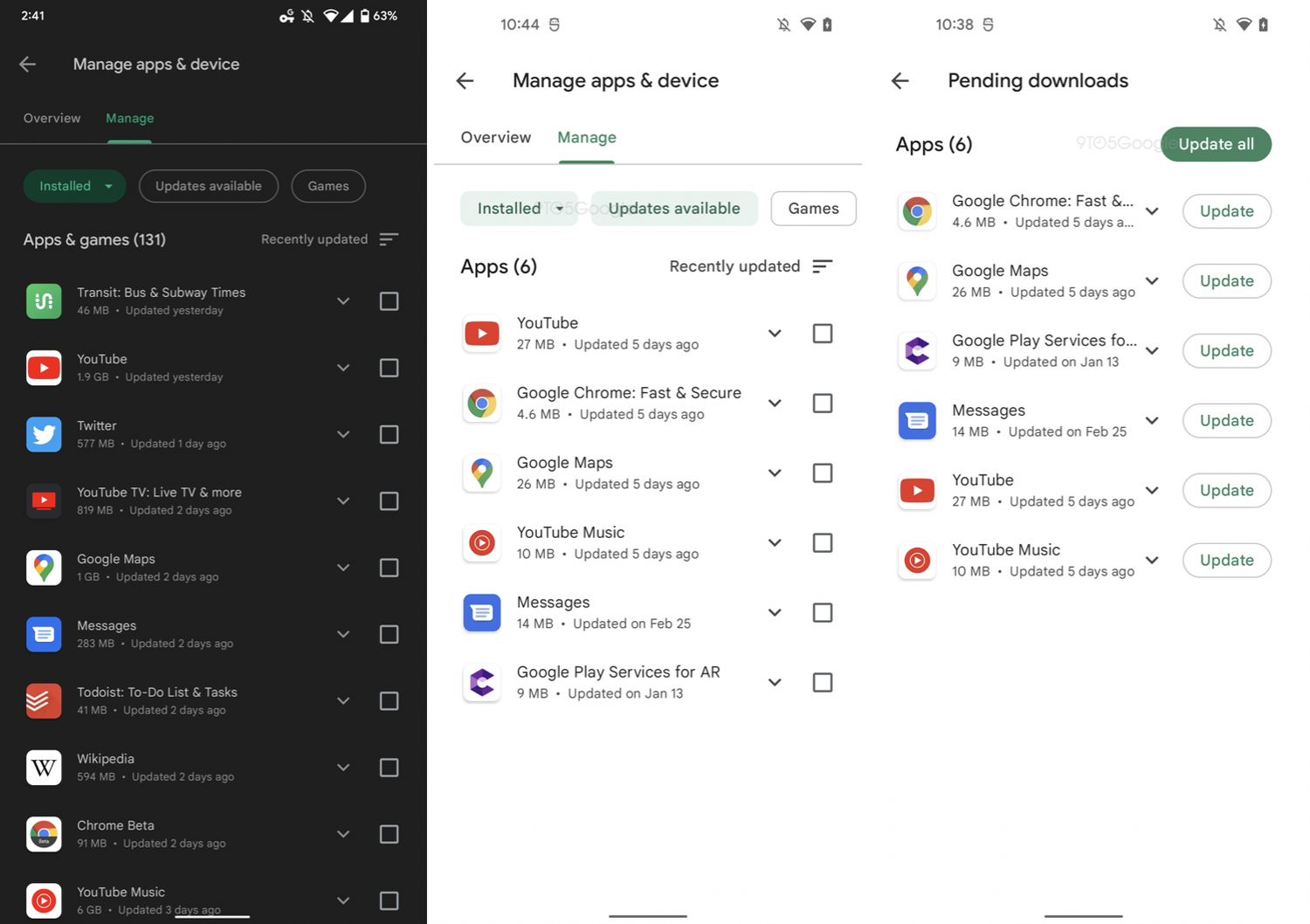Tap Messages icon in Pending downloads

click(x=917, y=421)
